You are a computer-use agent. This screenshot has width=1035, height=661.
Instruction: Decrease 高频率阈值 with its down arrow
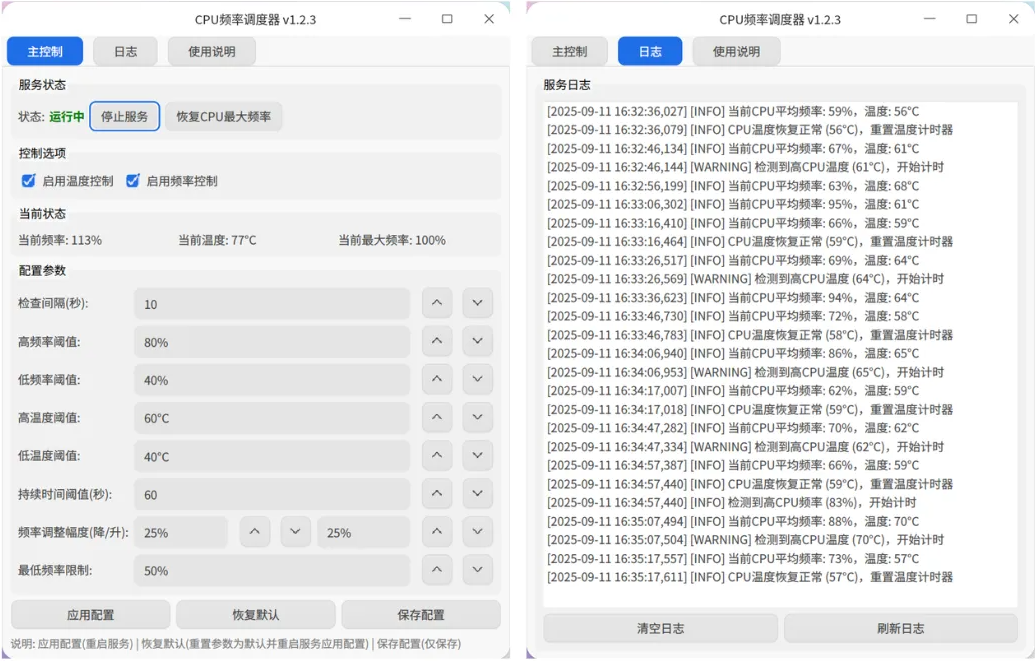point(477,341)
